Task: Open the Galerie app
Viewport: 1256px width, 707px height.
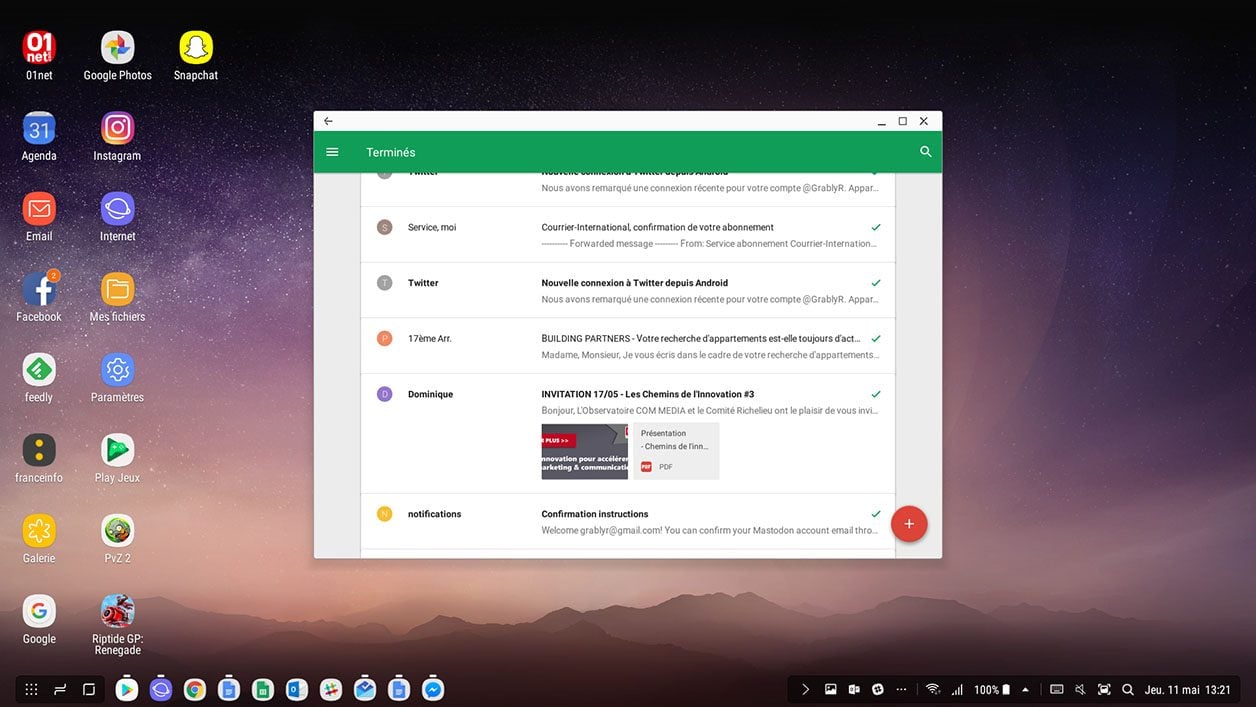Action: [39, 539]
